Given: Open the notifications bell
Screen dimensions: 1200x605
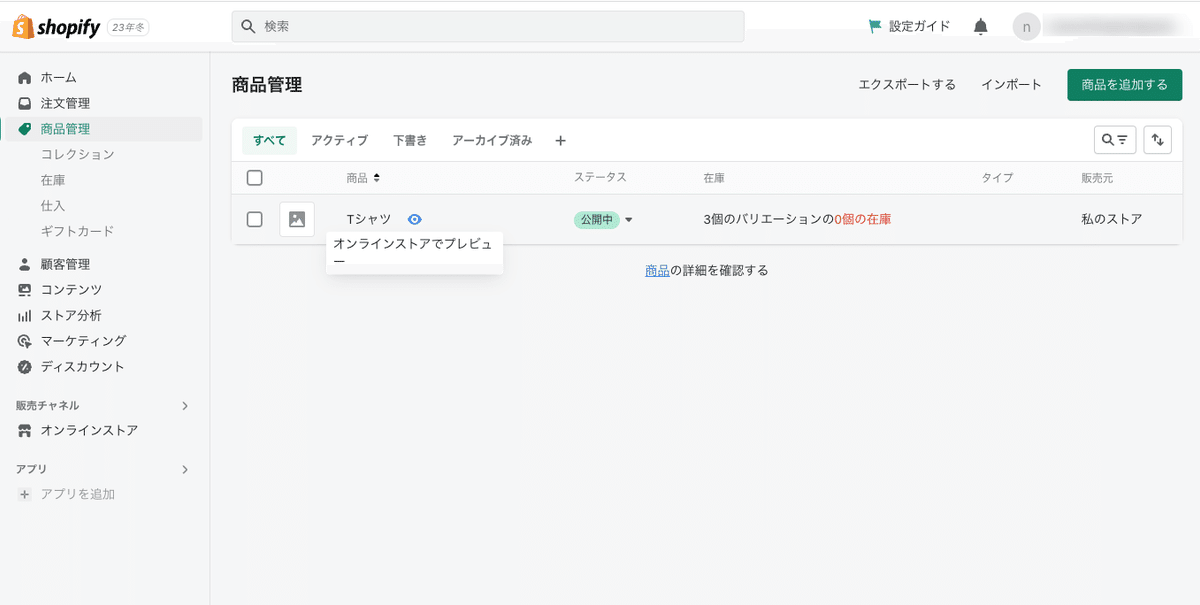Looking at the screenshot, I should click(x=980, y=26).
